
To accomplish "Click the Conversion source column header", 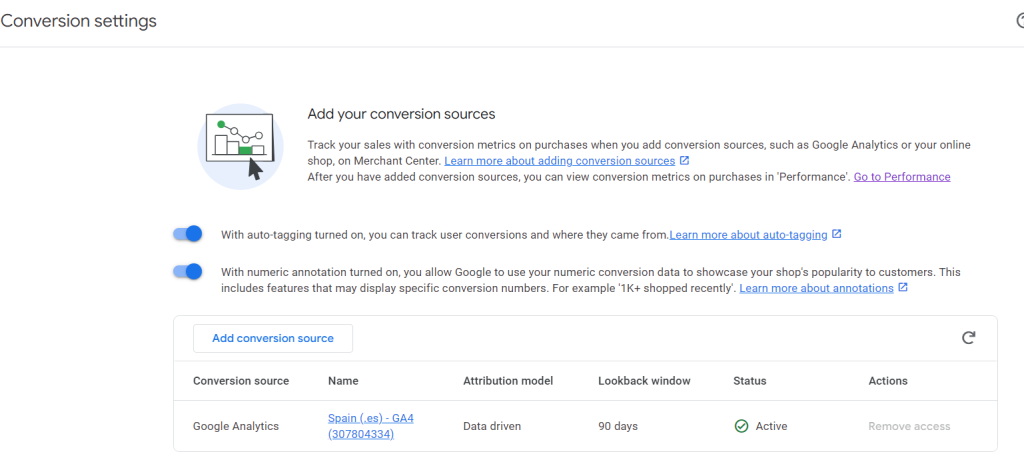I will [x=241, y=381].
